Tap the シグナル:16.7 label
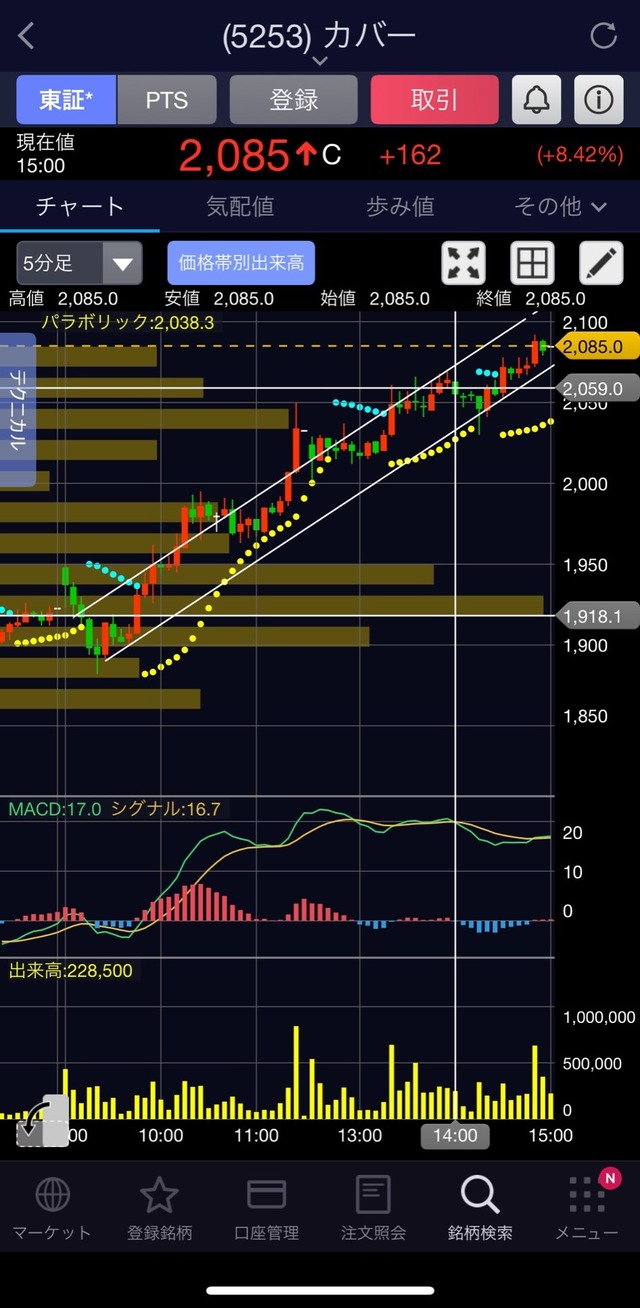Viewport: 640px width, 1308px height. 166,808
